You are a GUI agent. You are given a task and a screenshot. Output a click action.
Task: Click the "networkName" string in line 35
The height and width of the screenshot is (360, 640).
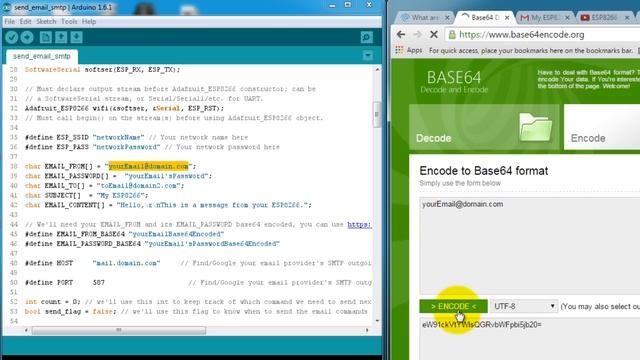pyautogui.click(x=118, y=137)
